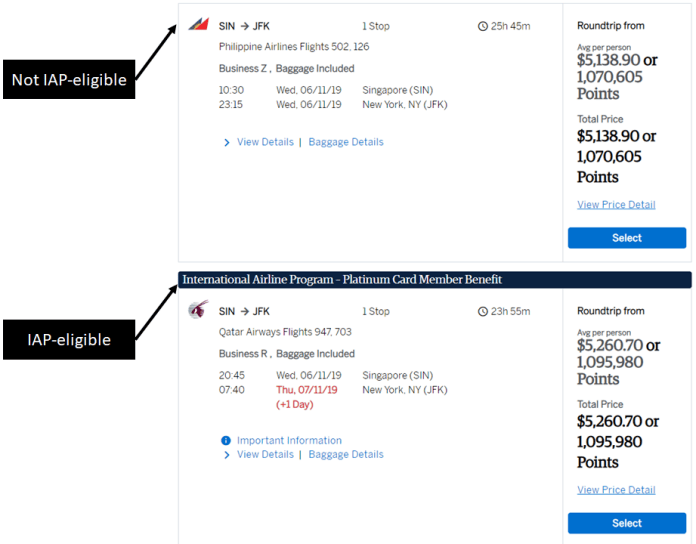This screenshot has width=696, height=544.
Task: Open Baggage Details for Philippine Airlines flight
Action: (346, 142)
